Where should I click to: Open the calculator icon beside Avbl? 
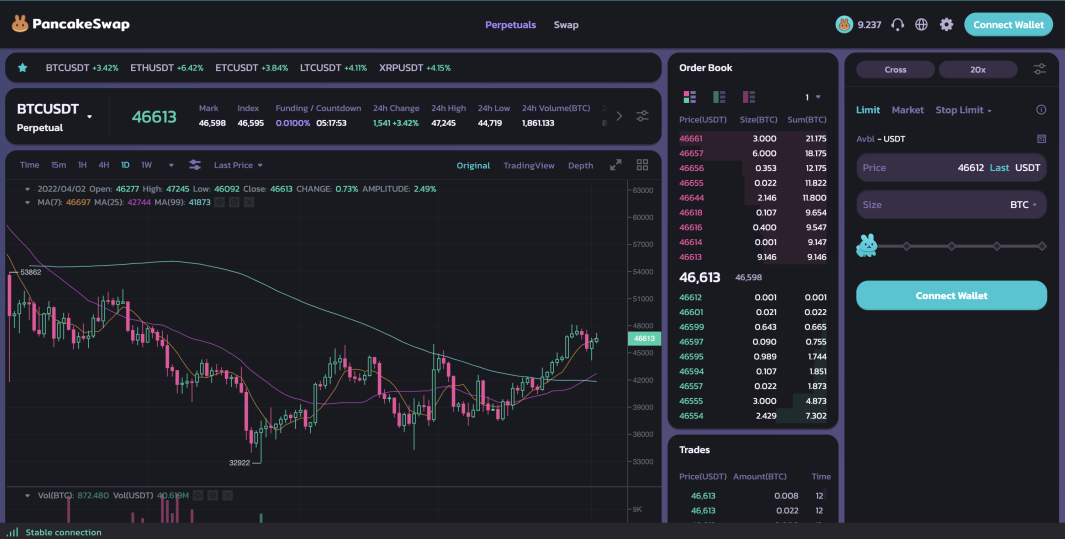(x=1041, y=138)
